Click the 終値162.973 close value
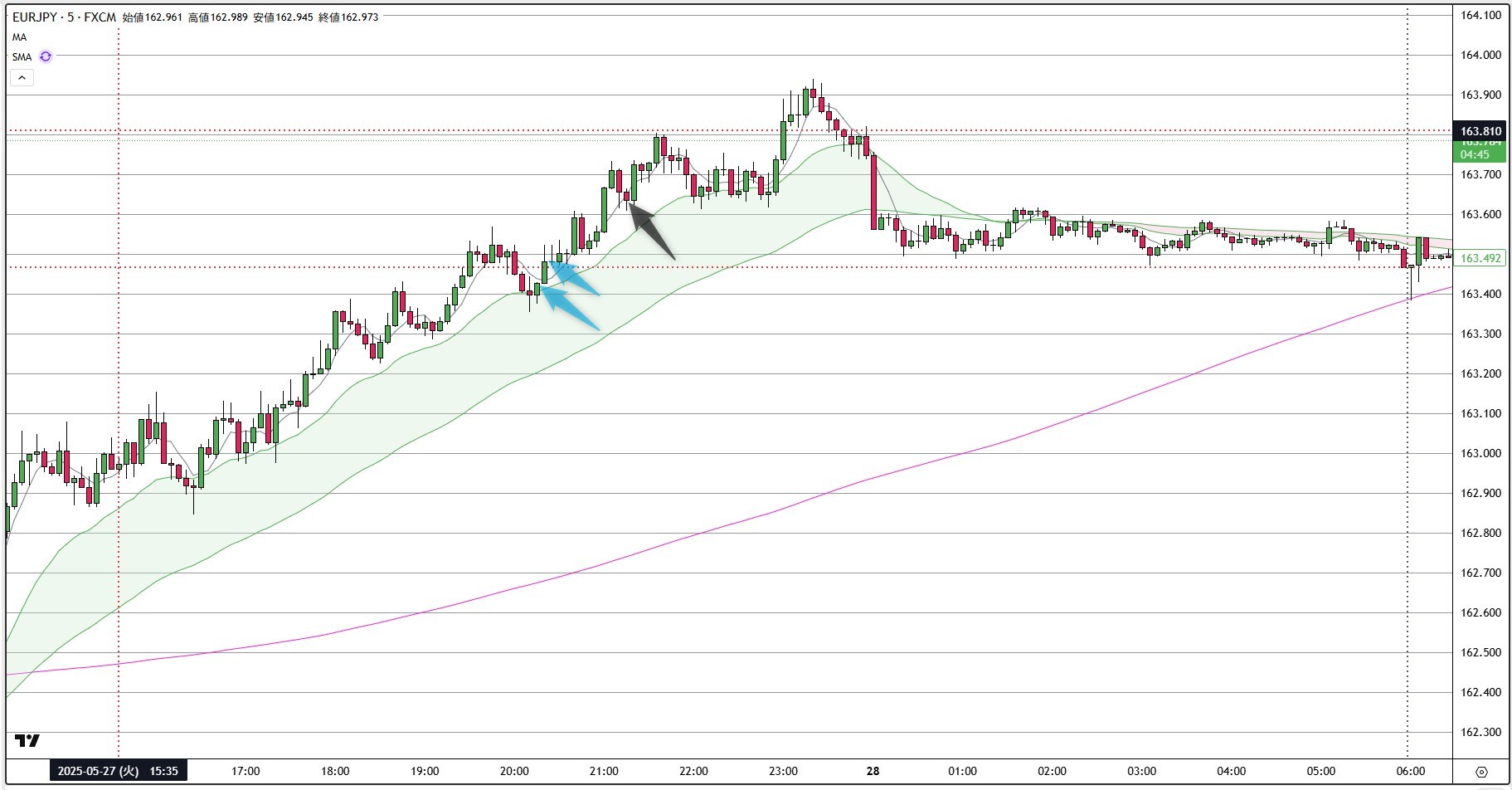The image size is (1512, 790). click(349, 17)
